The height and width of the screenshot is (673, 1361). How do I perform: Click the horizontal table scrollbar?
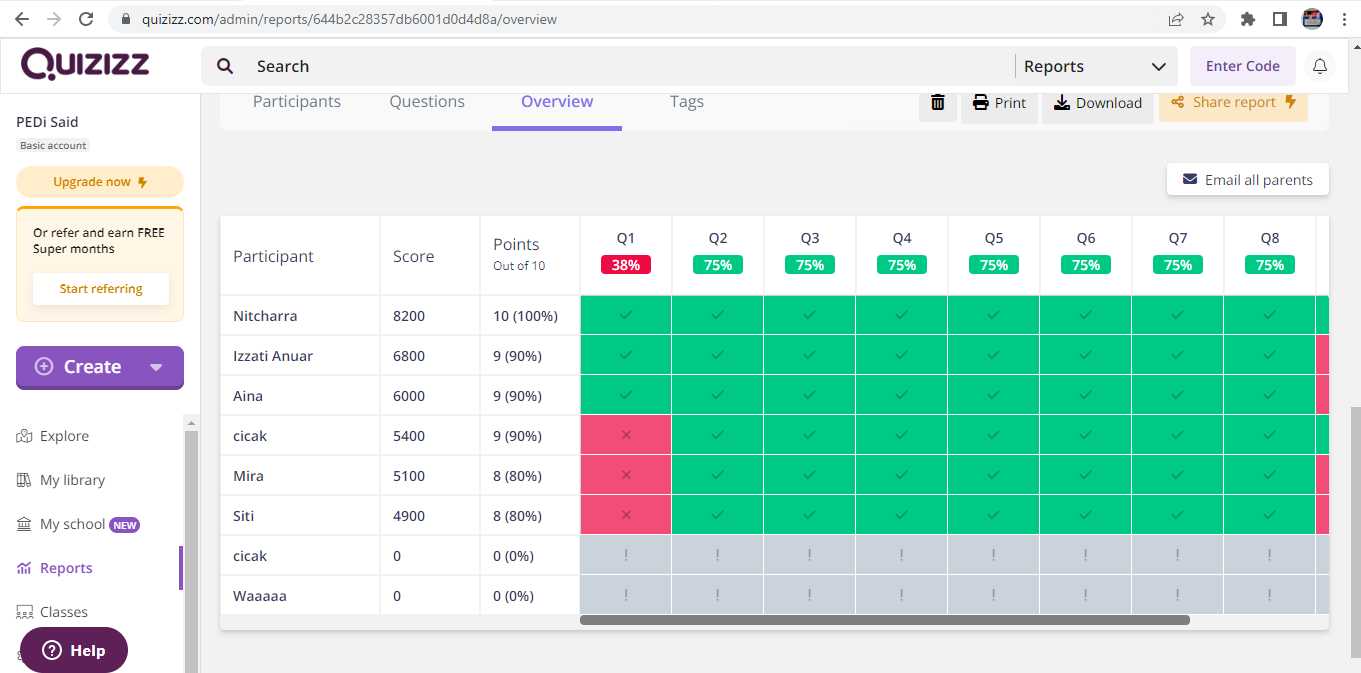coord(884,620)
